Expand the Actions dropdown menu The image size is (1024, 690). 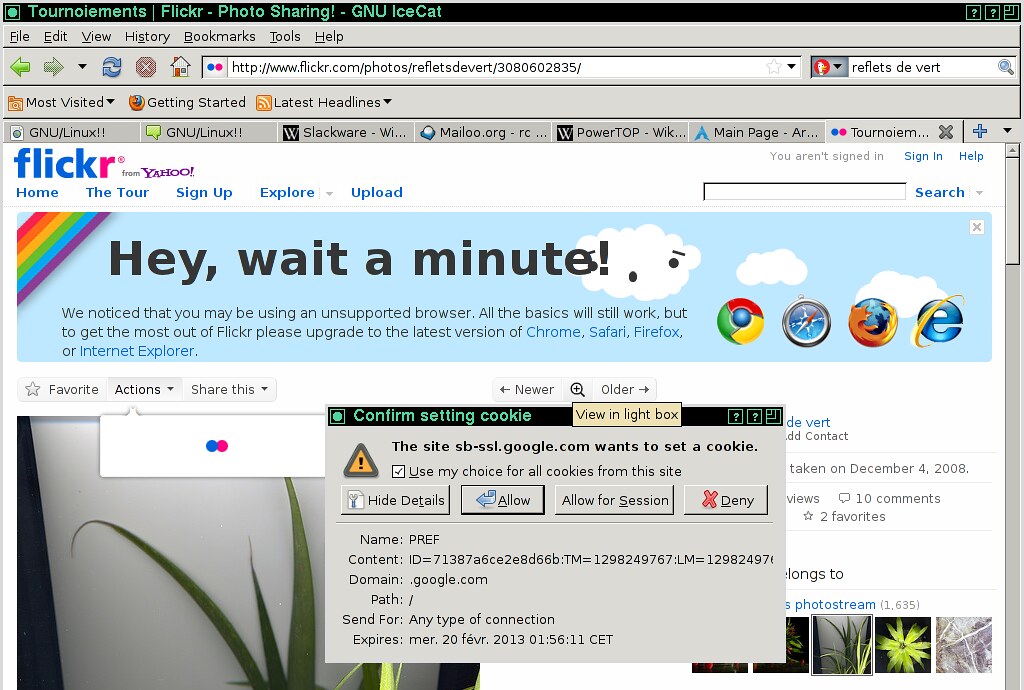click(x=144, y=389)
